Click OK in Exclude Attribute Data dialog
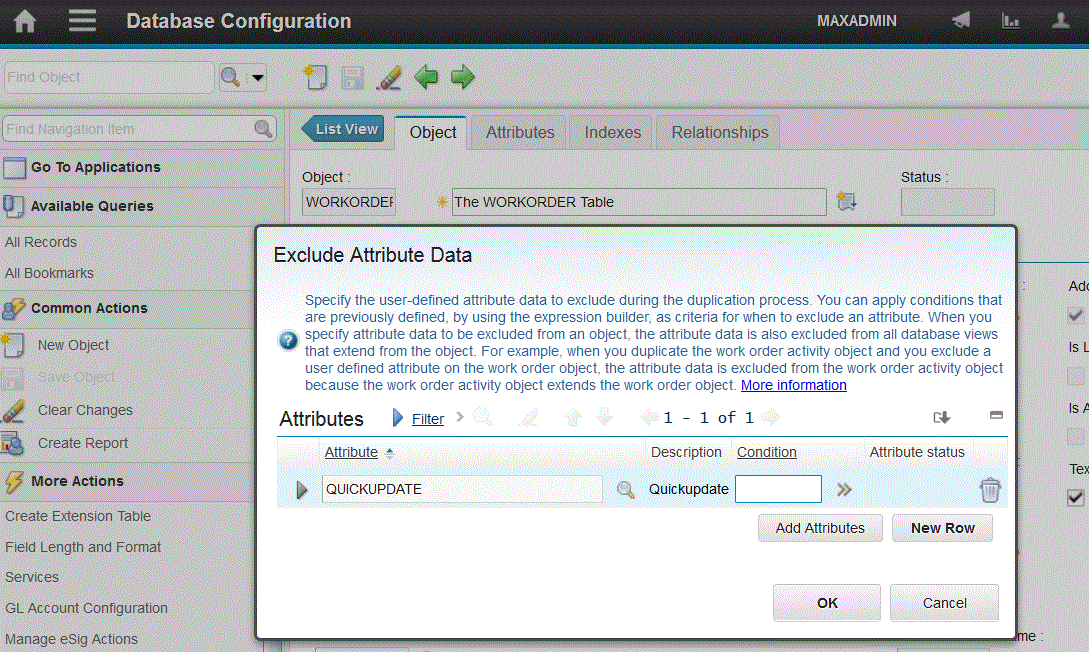The width and height of the screenshot is (1089, 652). [x=826, y=603]
